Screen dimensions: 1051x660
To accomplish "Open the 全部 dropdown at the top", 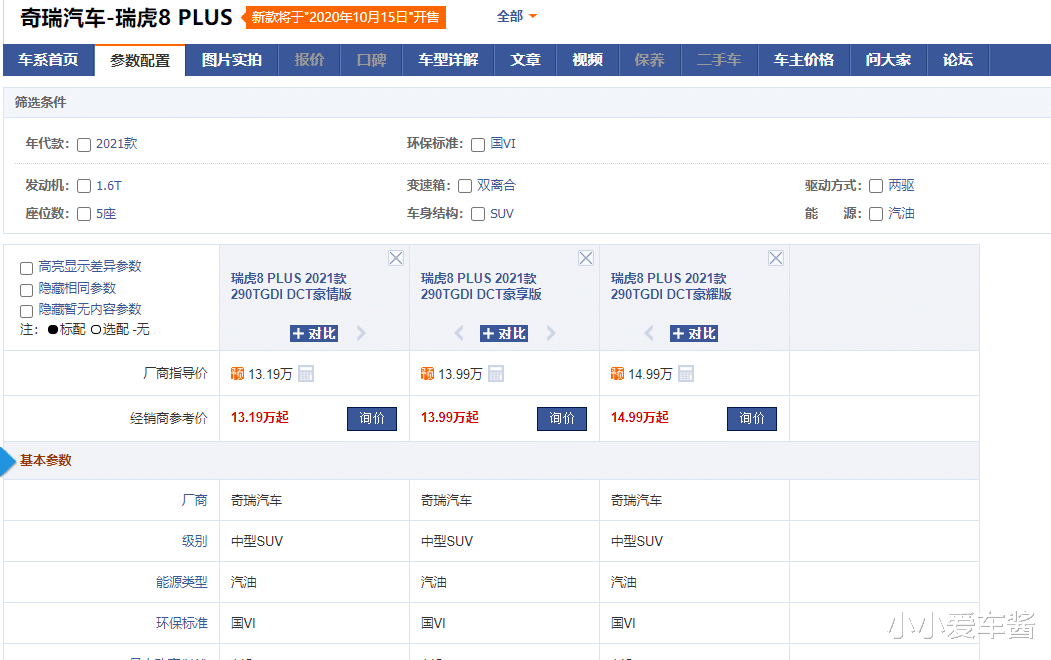I will [516, 16].
